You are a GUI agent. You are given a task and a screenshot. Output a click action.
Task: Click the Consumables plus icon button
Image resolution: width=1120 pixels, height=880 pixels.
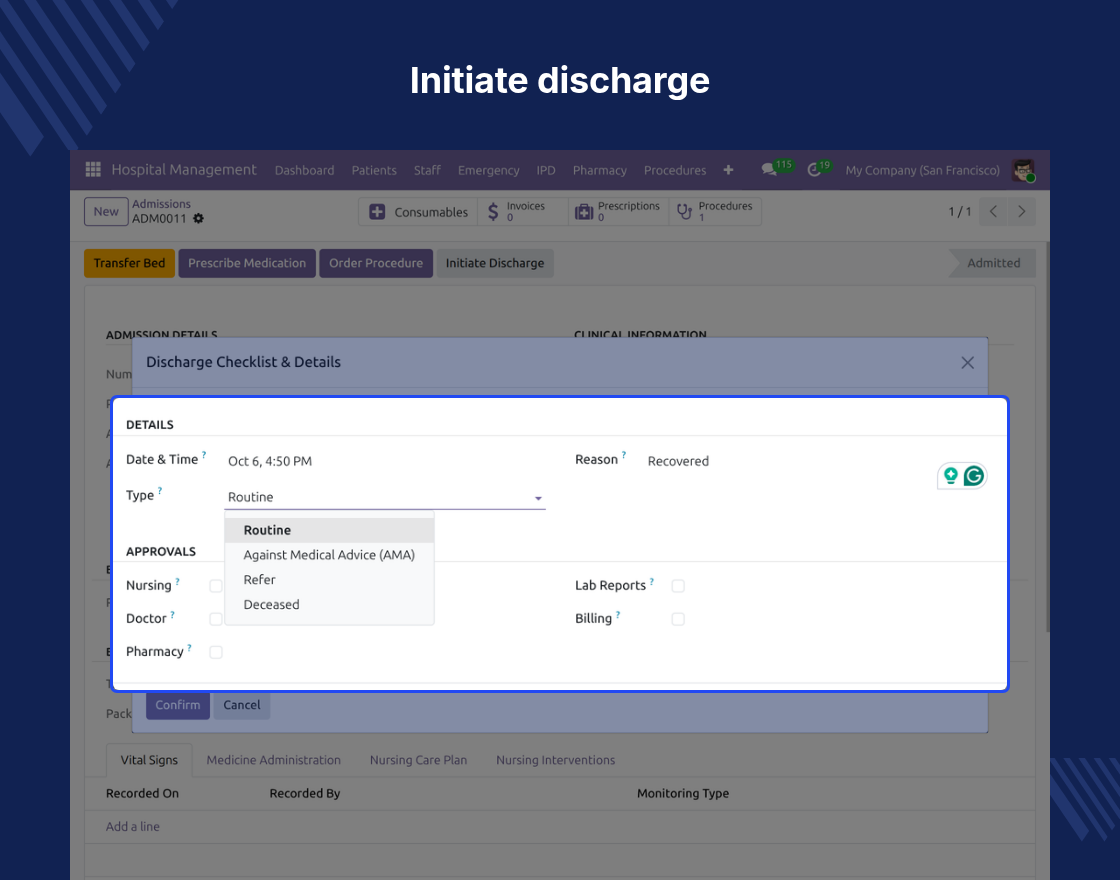[419, 212]
